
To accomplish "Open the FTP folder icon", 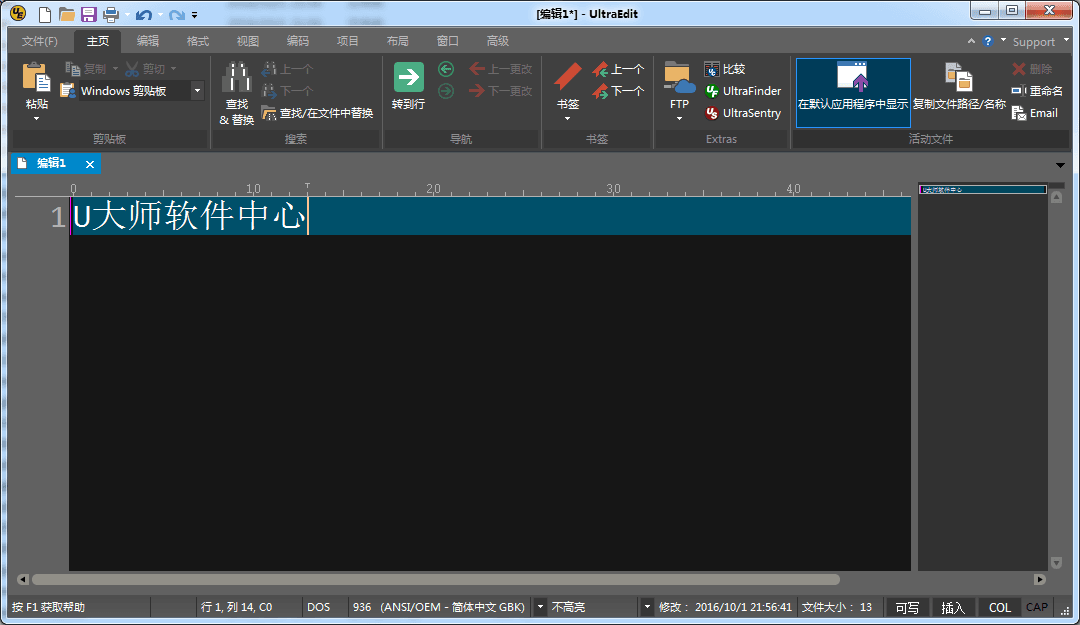I will coord(679,78).
